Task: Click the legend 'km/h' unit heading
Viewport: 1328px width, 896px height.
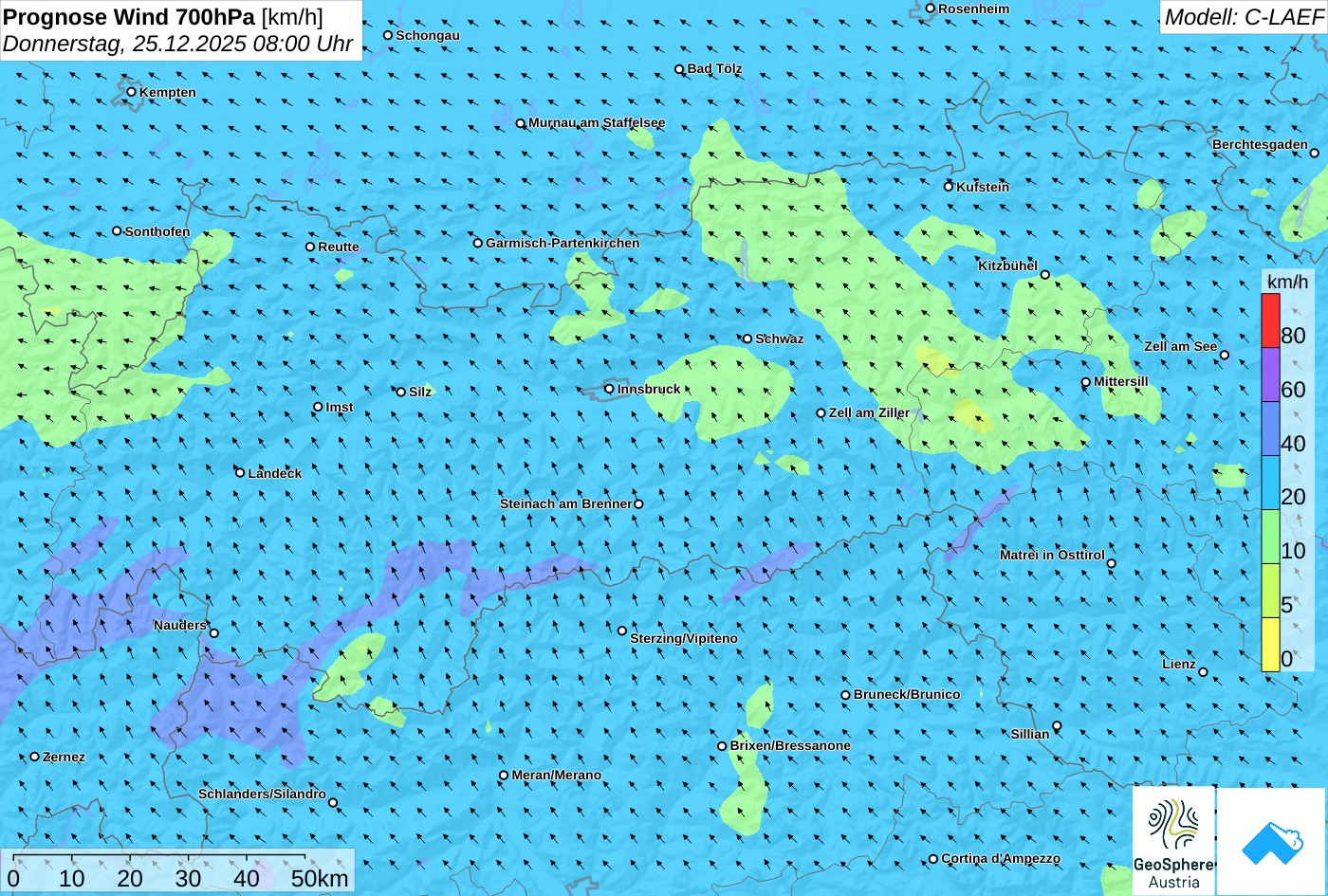Action: click(1286, 282)
